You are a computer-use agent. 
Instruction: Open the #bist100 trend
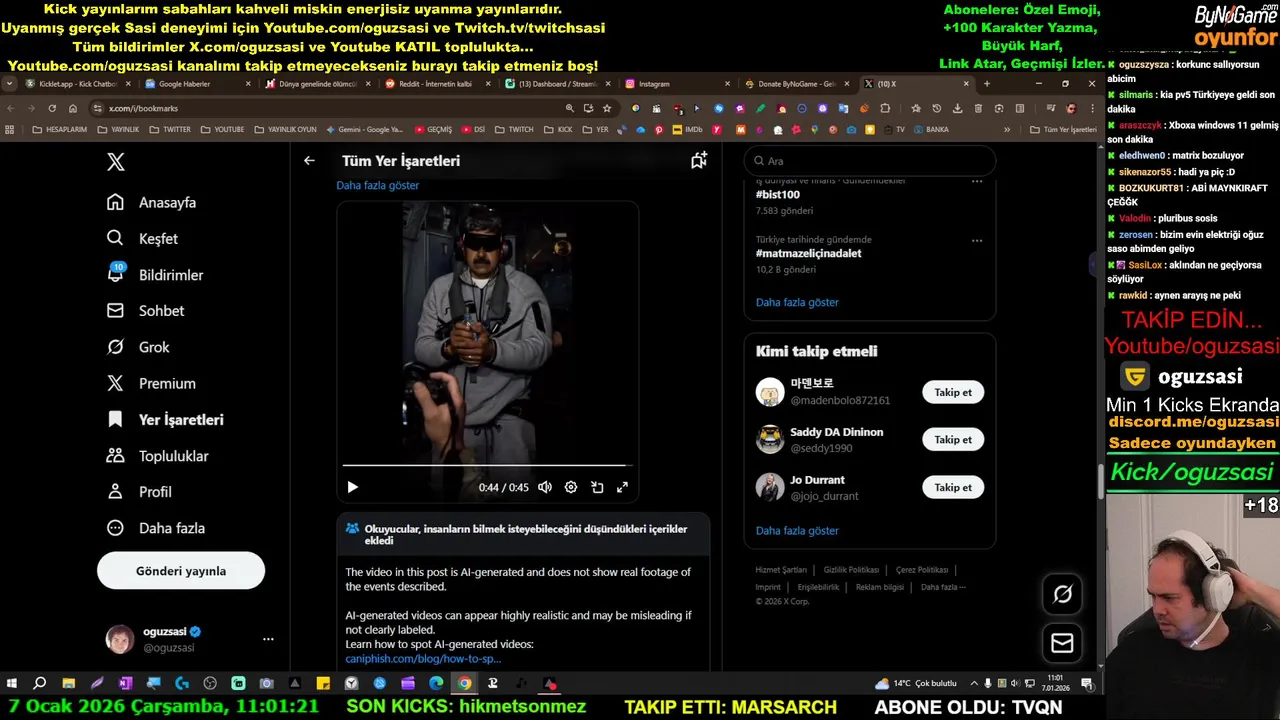tap(778, 195)
